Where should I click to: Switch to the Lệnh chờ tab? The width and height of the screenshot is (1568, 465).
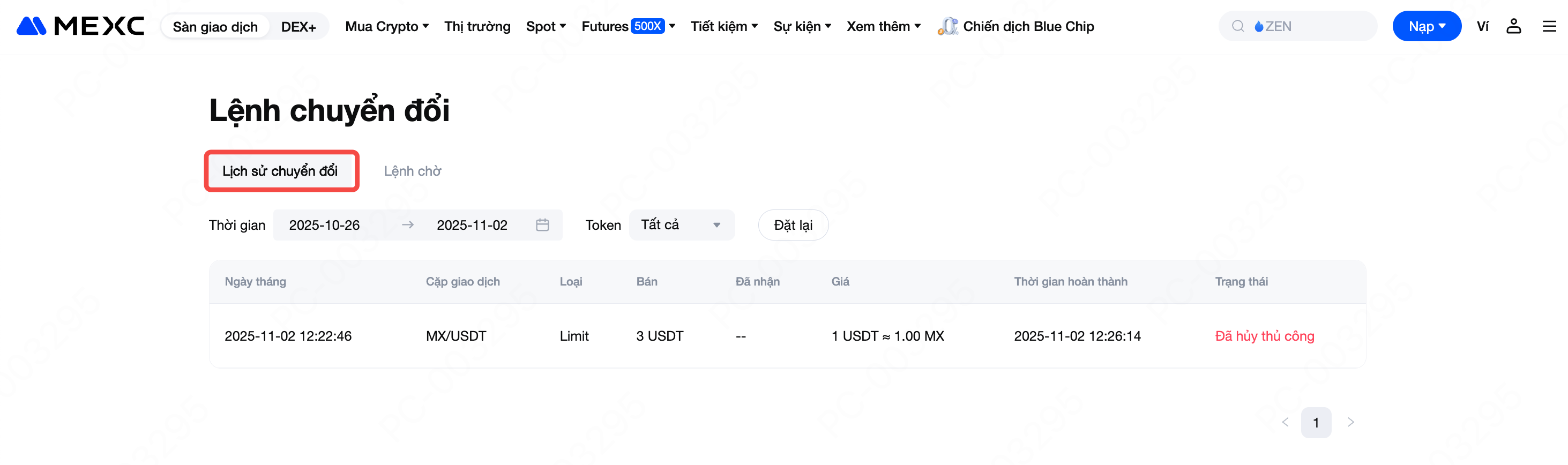(412, 171)
